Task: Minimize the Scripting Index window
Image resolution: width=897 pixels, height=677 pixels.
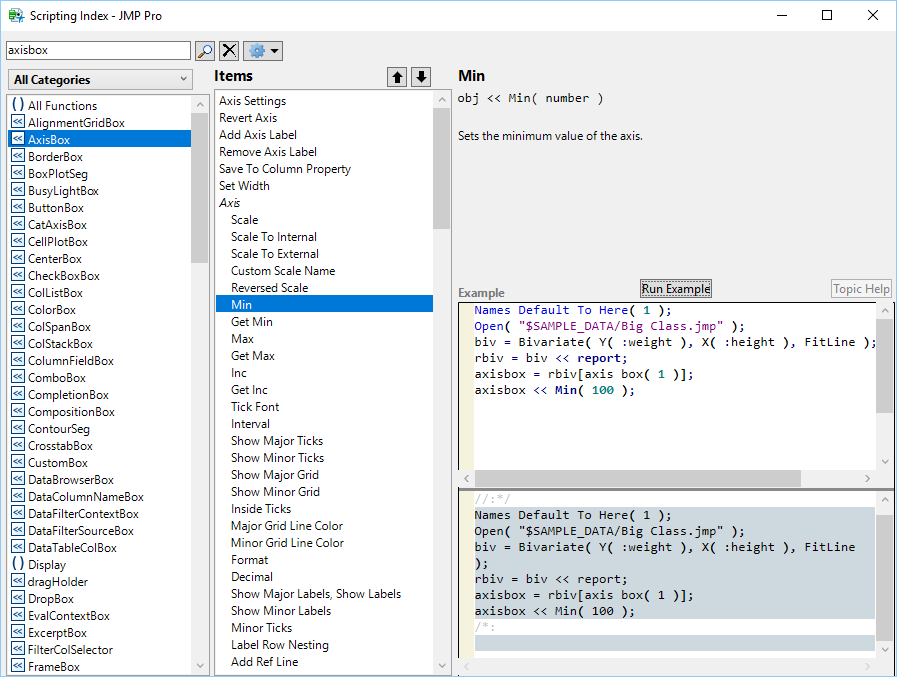Action: point(782,15)
